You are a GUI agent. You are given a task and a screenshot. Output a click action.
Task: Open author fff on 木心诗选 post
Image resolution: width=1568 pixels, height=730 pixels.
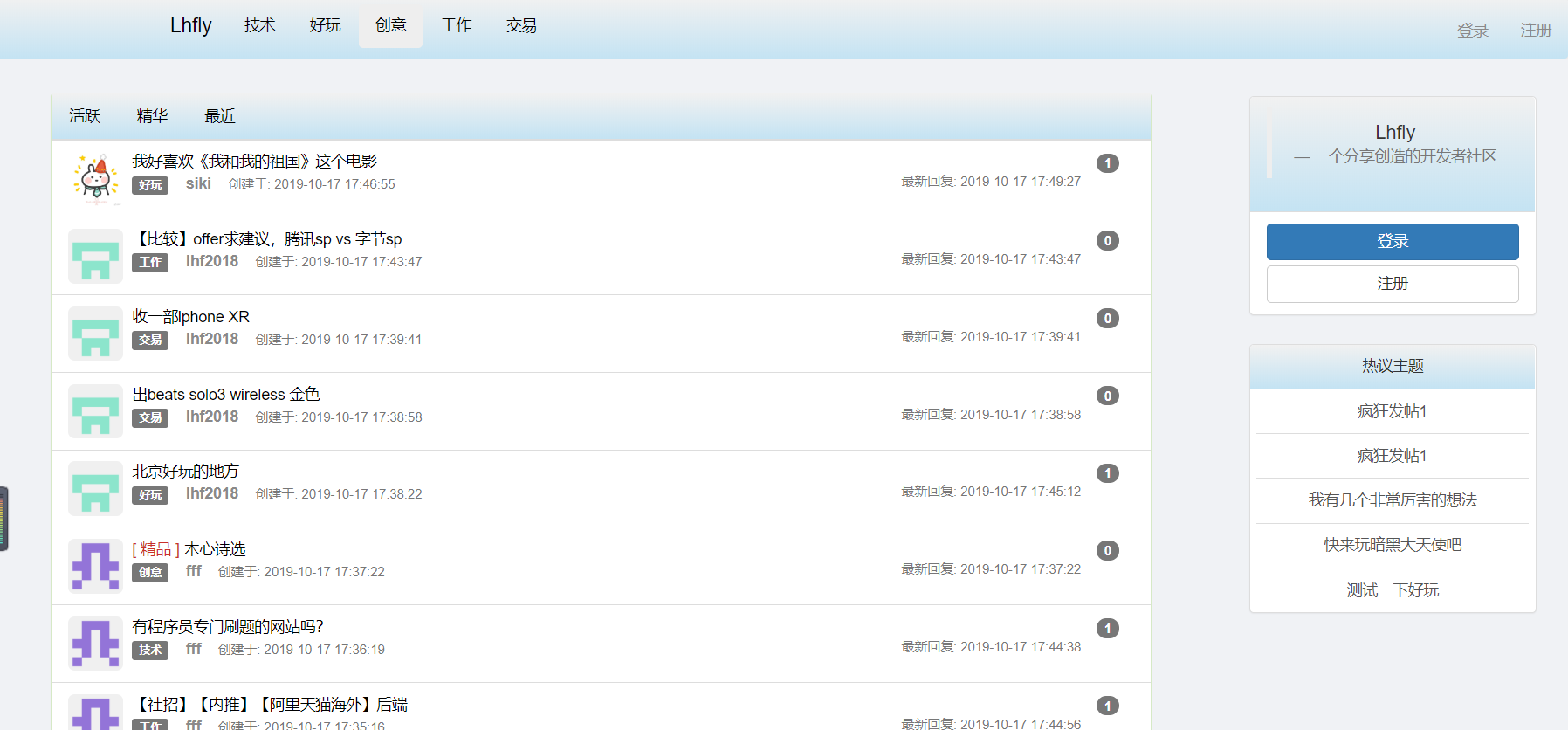tap(194, 571)
